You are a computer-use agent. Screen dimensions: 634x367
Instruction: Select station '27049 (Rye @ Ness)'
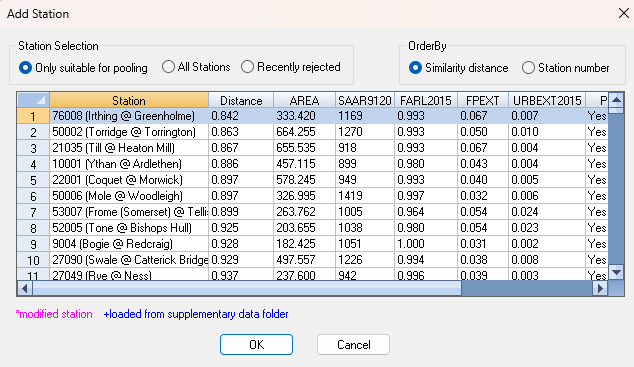coord(129,274)
